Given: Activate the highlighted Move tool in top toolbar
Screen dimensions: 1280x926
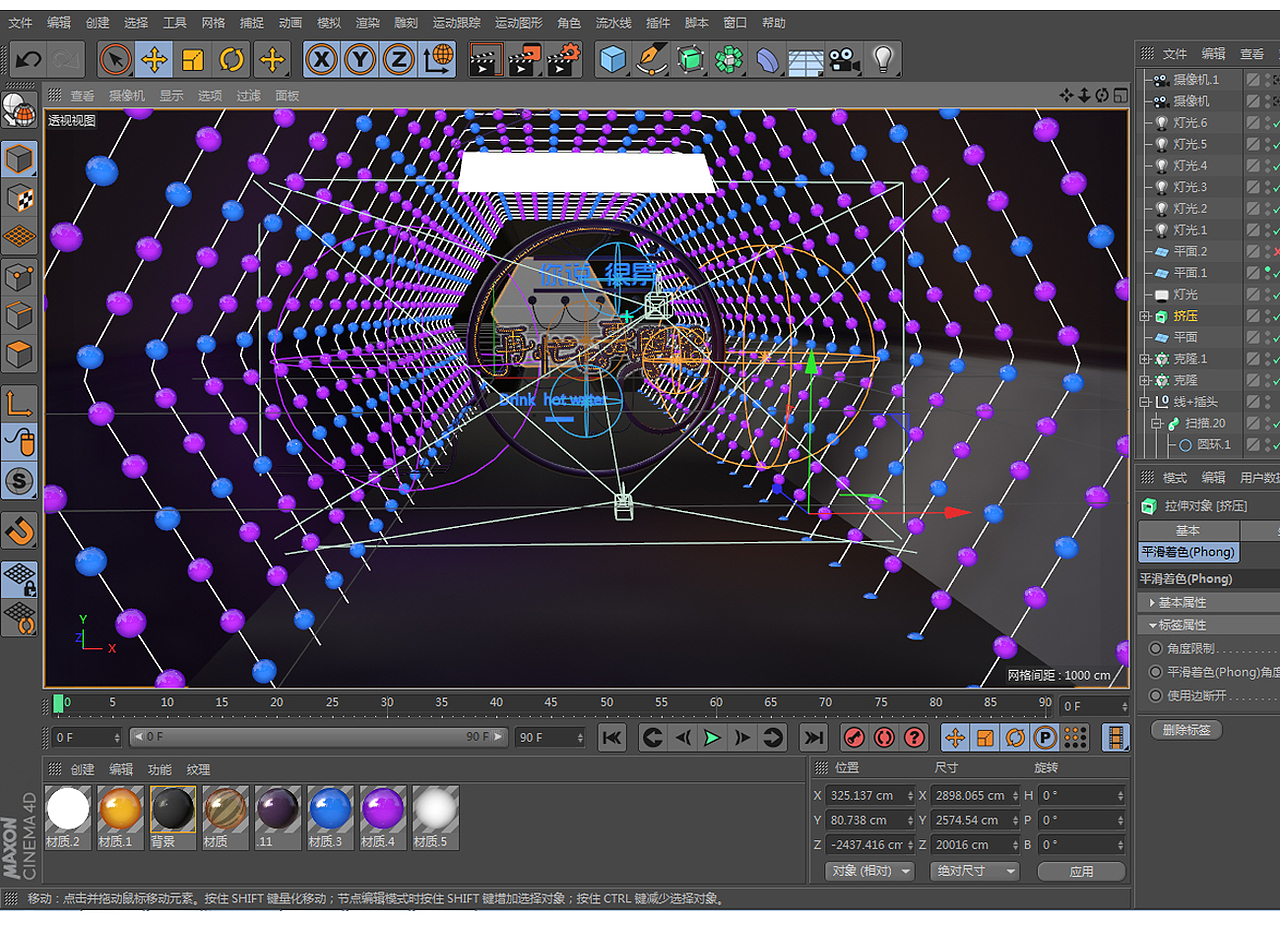Looking at the screenshot, I should pyautogui.click(x=154, y=60).
